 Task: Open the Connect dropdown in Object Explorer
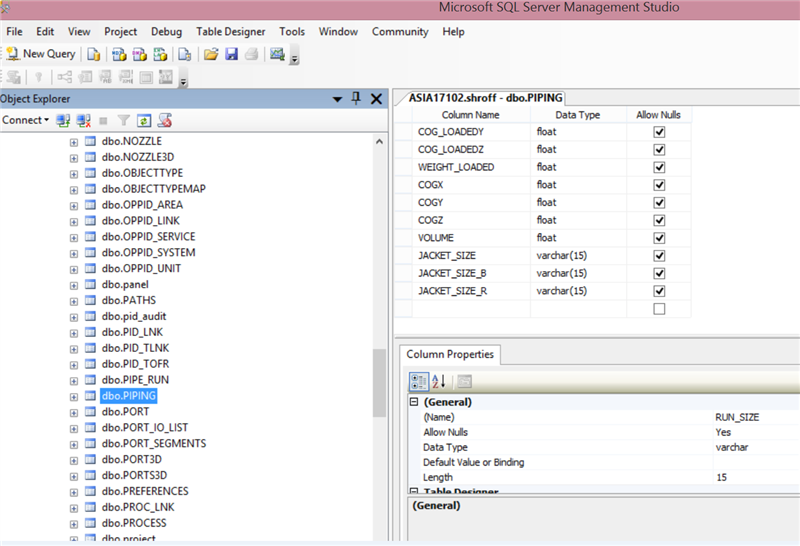coord(26,120)
